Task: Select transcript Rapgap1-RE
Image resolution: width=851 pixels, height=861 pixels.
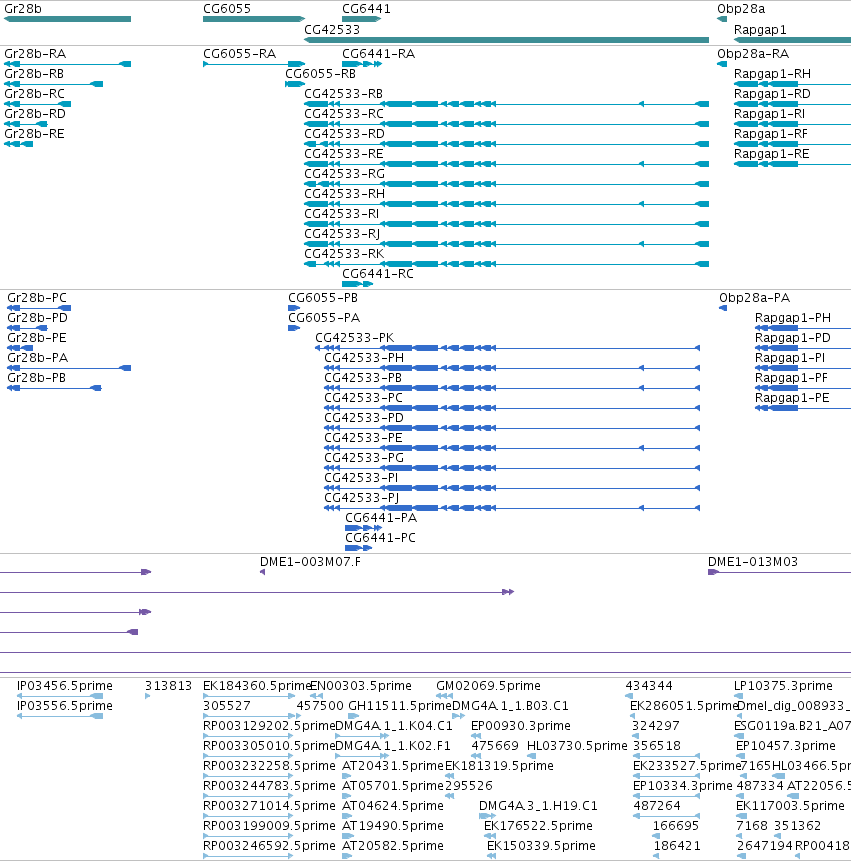Action: click(x=771, y=154)
